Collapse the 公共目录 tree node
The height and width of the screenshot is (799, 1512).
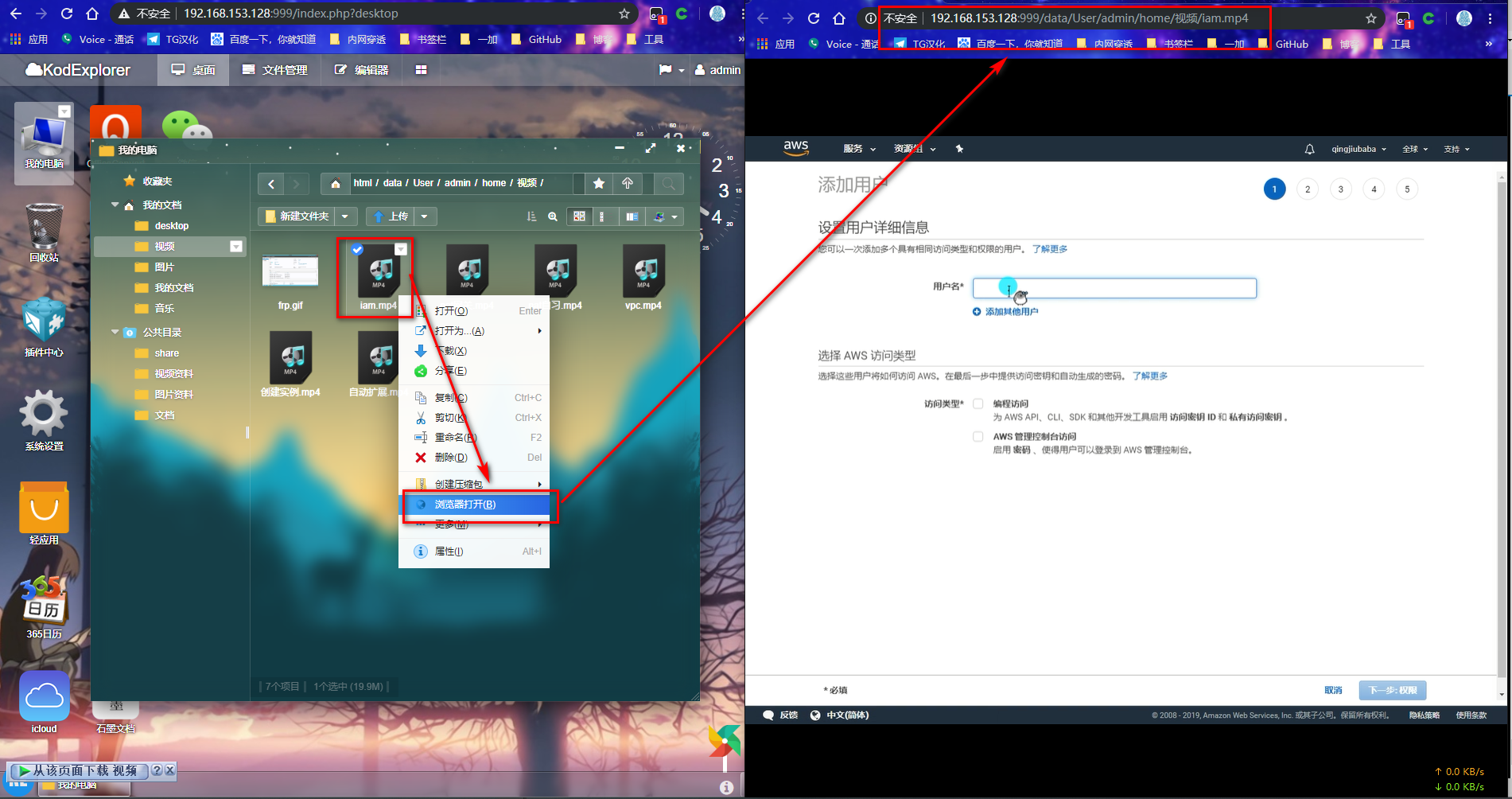pyautogui.click(x=115, y=333)
